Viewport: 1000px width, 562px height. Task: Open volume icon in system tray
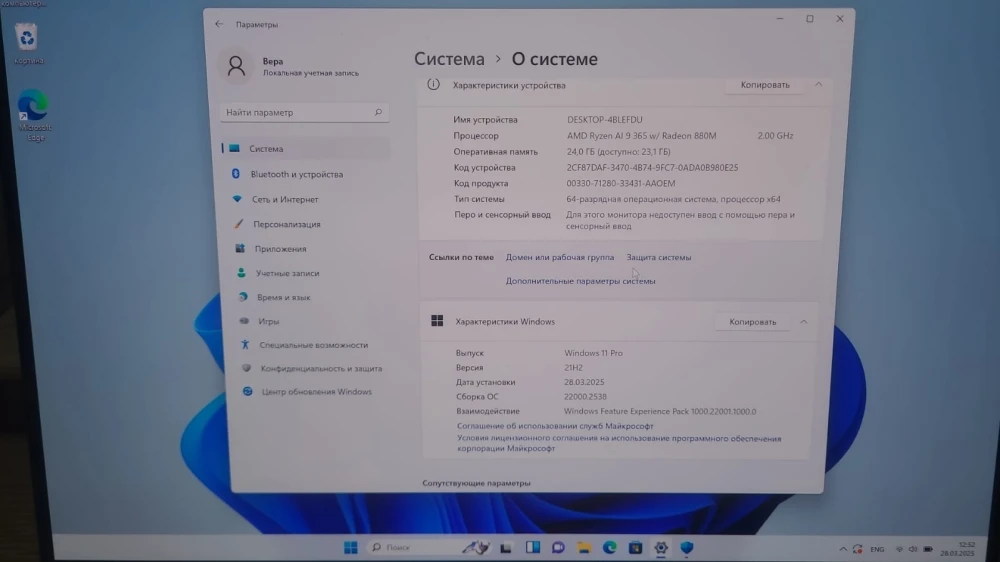tap(913, 549)
